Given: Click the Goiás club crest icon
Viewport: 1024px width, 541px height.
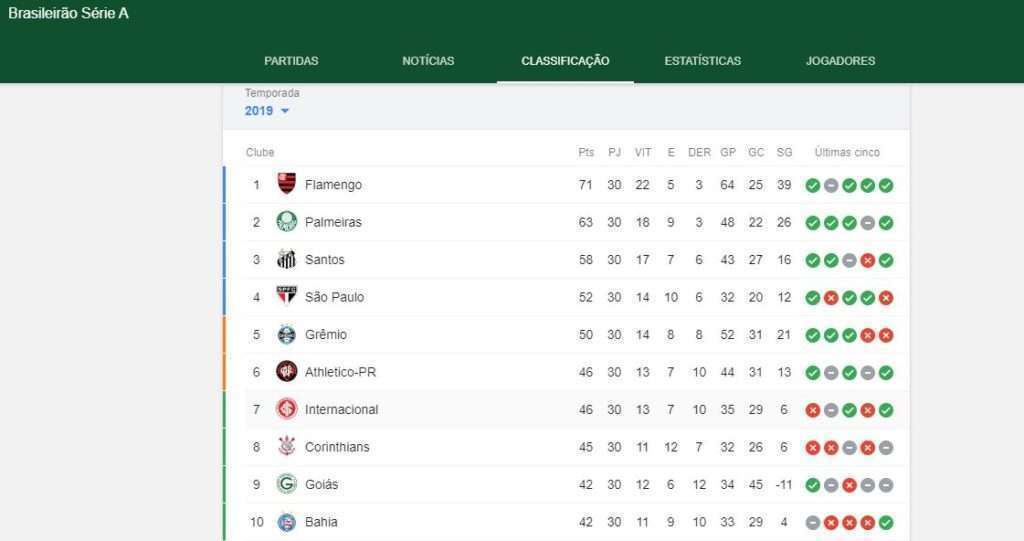Looking at the screenshot, I should point(287,484).
